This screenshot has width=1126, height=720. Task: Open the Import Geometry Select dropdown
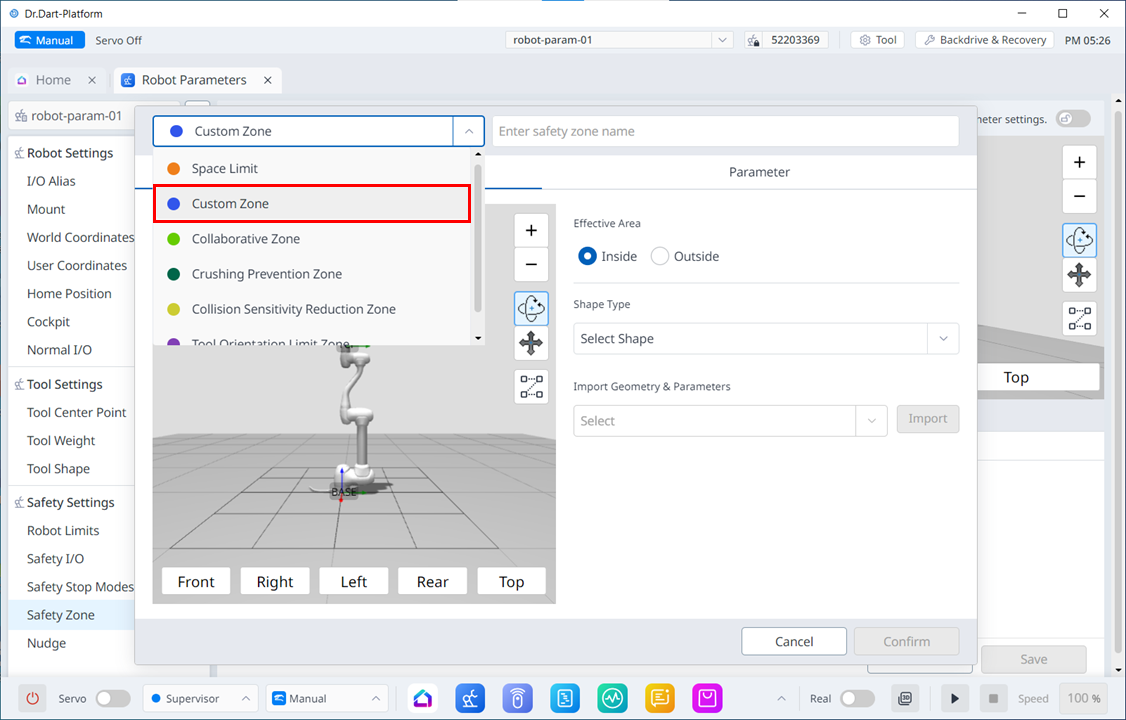click(729, 421)
